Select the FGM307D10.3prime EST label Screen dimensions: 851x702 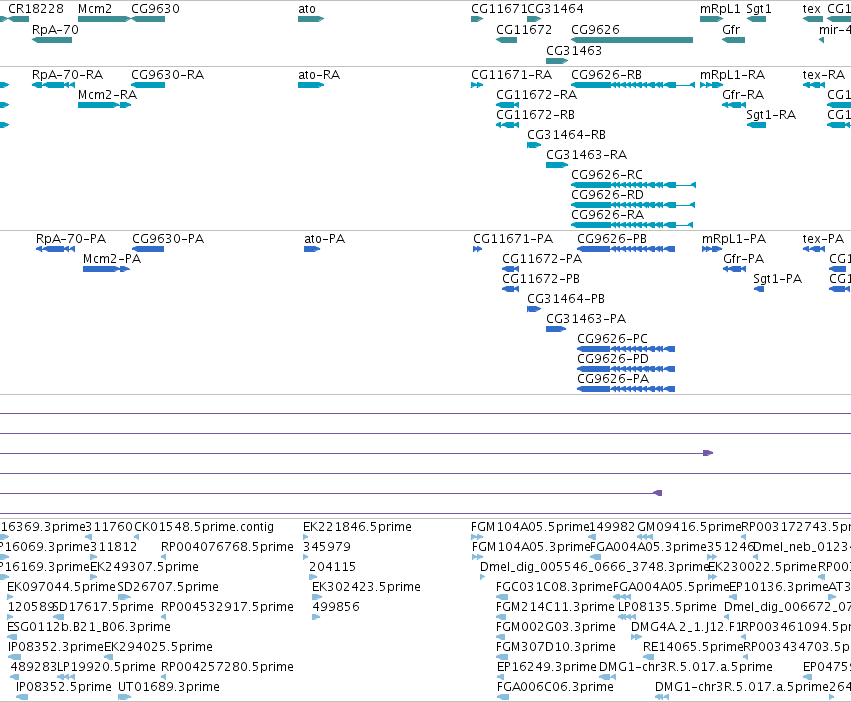point(556,647)
